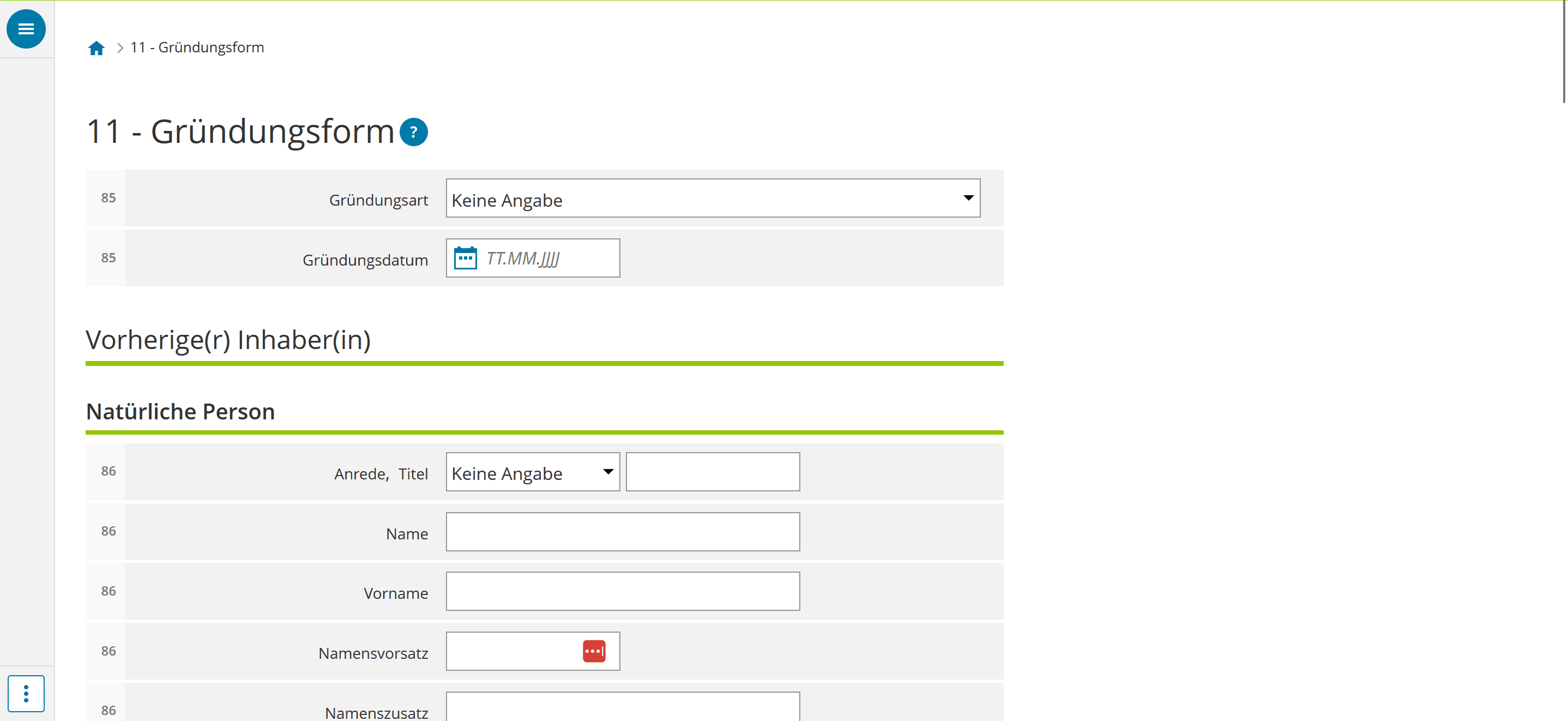1568x721 pixels.
Task: Focus the Name input field
Action: point(622,532)
